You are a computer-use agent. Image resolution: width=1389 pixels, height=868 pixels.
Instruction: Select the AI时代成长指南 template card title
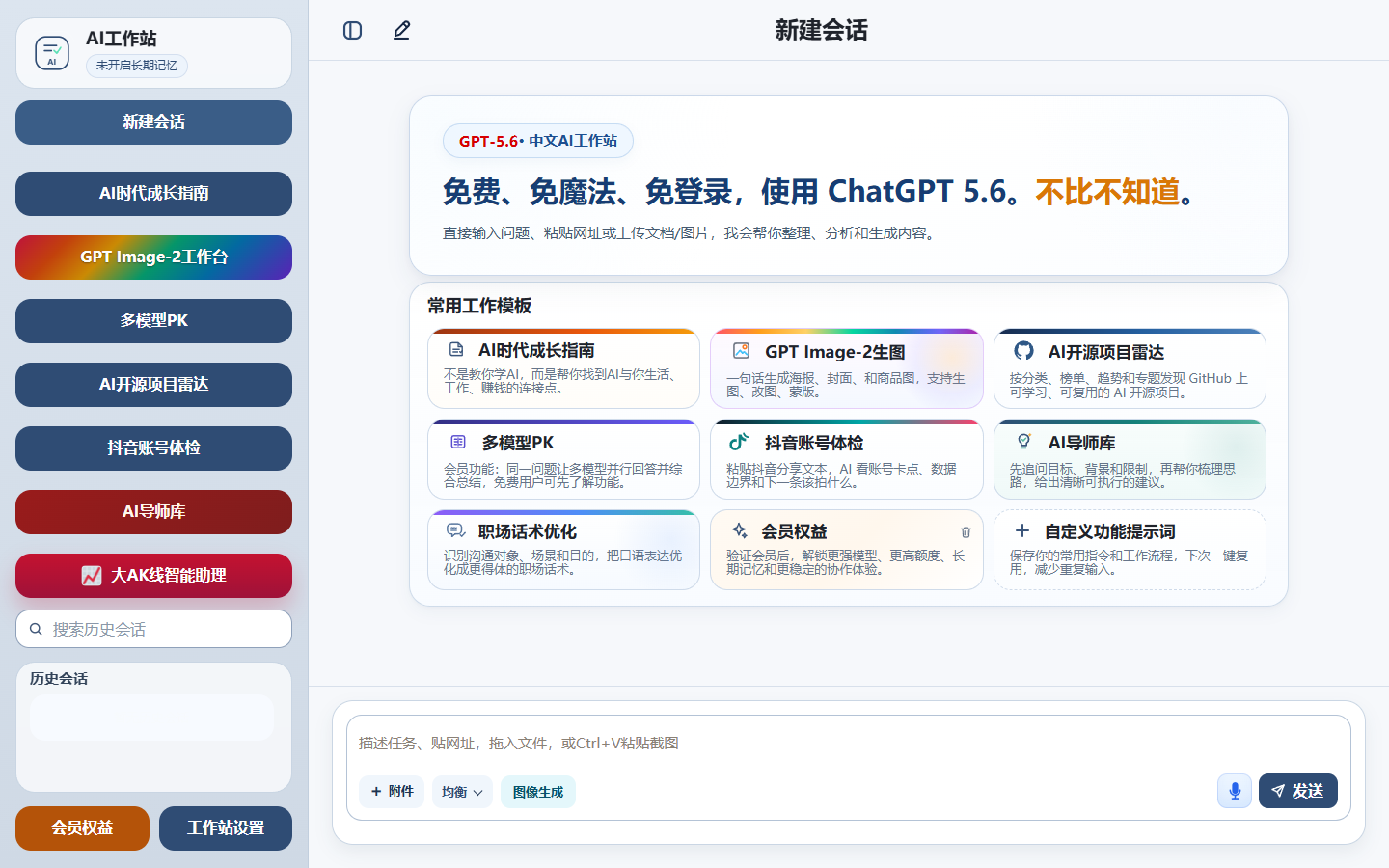point(536,350)
